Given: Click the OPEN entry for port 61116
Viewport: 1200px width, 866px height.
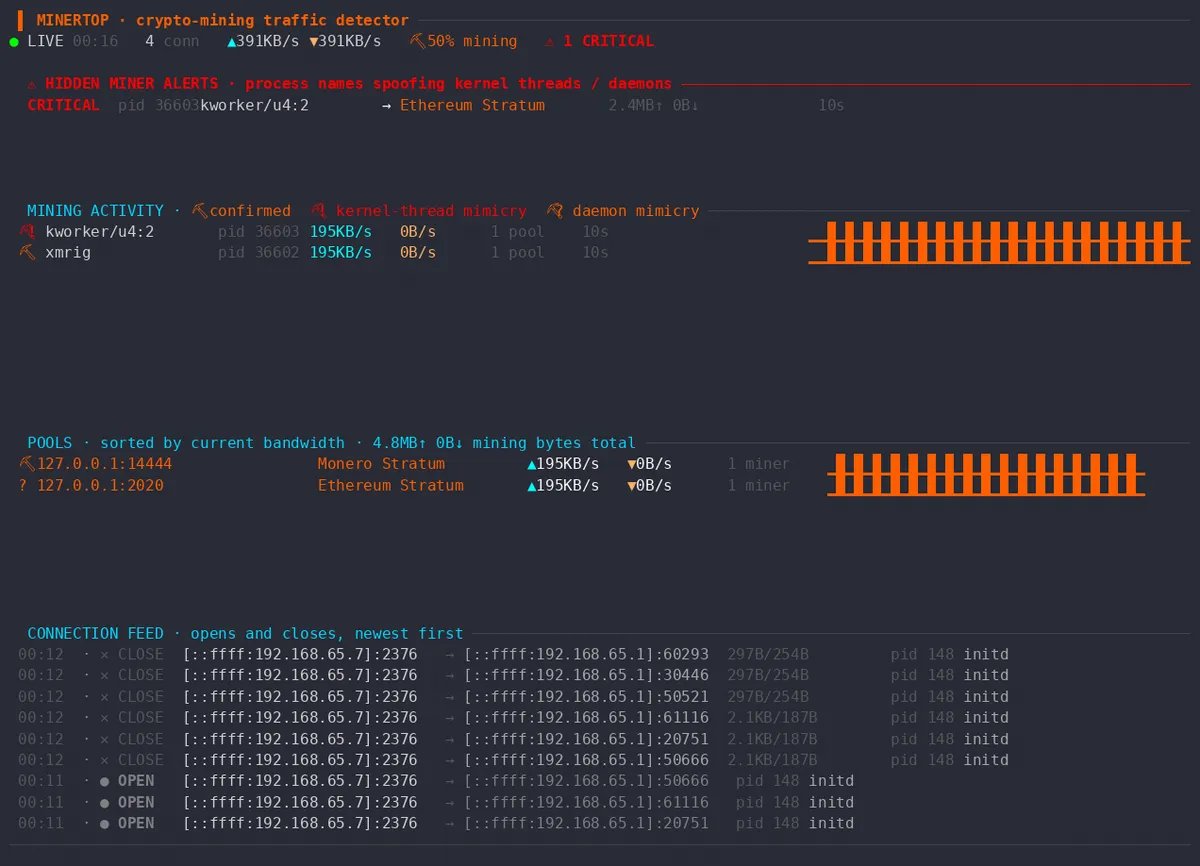Looking at the screenshot, I should click(436, 802).
